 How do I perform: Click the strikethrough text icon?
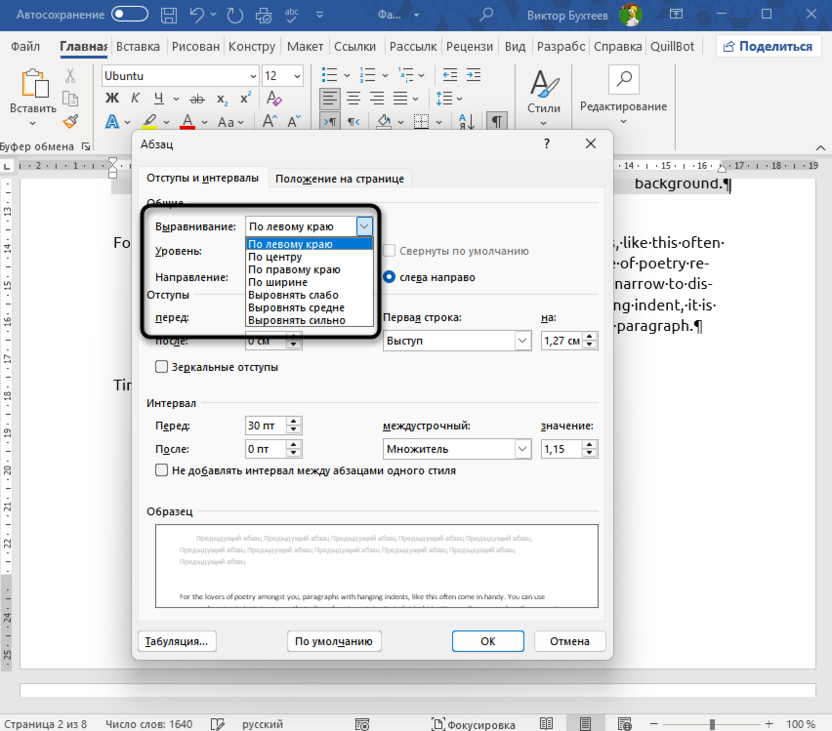pos(196,98)
